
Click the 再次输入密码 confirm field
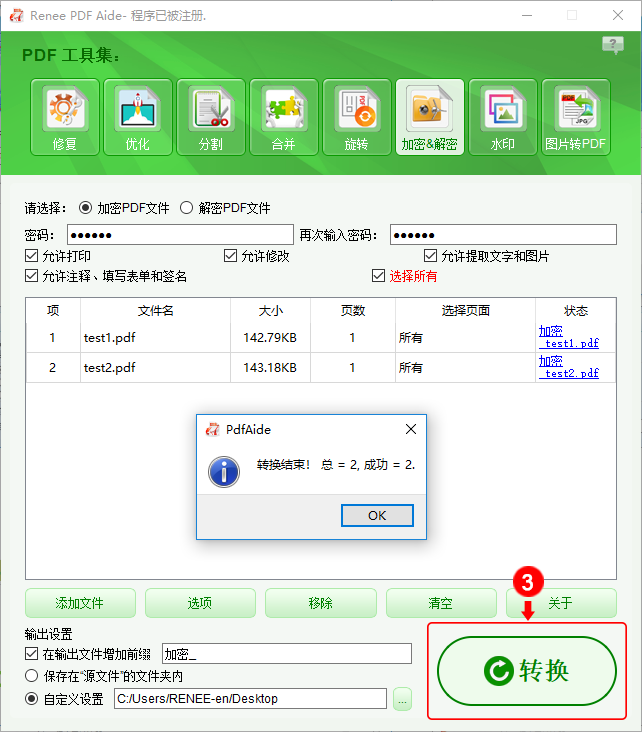(x=503, y=234)
